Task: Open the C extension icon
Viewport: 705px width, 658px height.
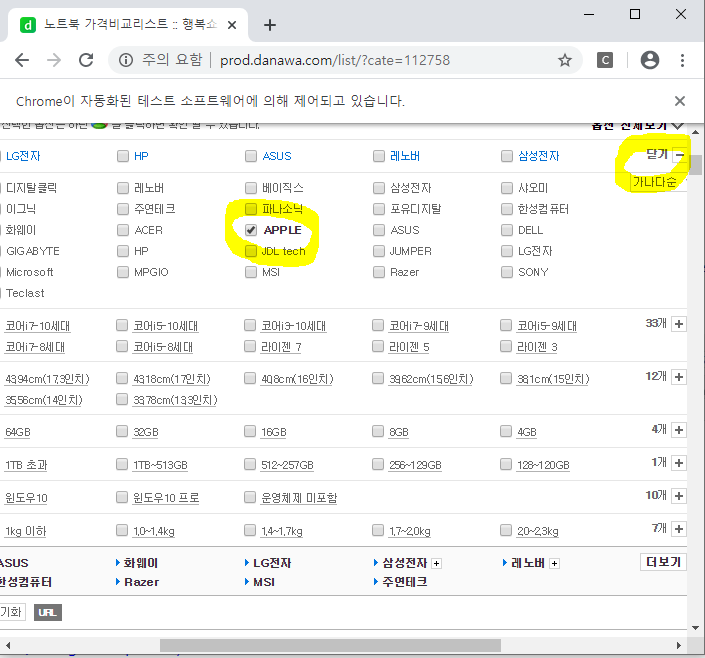Action: 605,60
